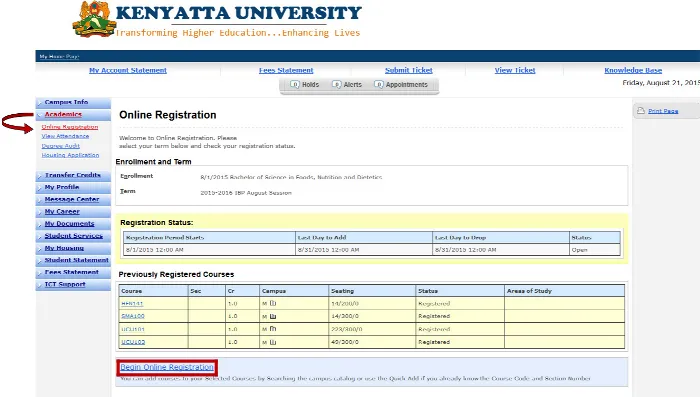
Task: Open the Student Services menu section
Action: pyautogui.click(x=74, y=236)
